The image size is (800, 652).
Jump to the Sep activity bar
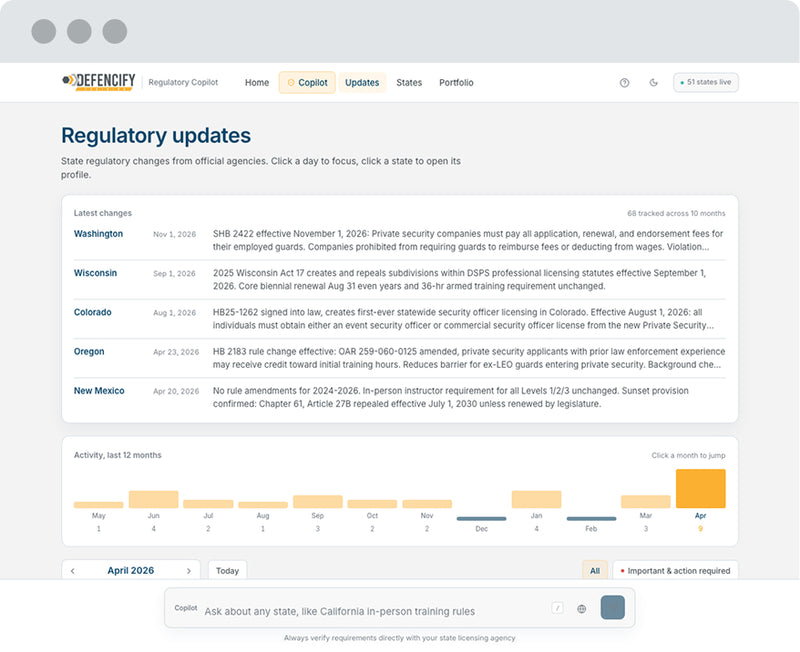pos(317,501)
